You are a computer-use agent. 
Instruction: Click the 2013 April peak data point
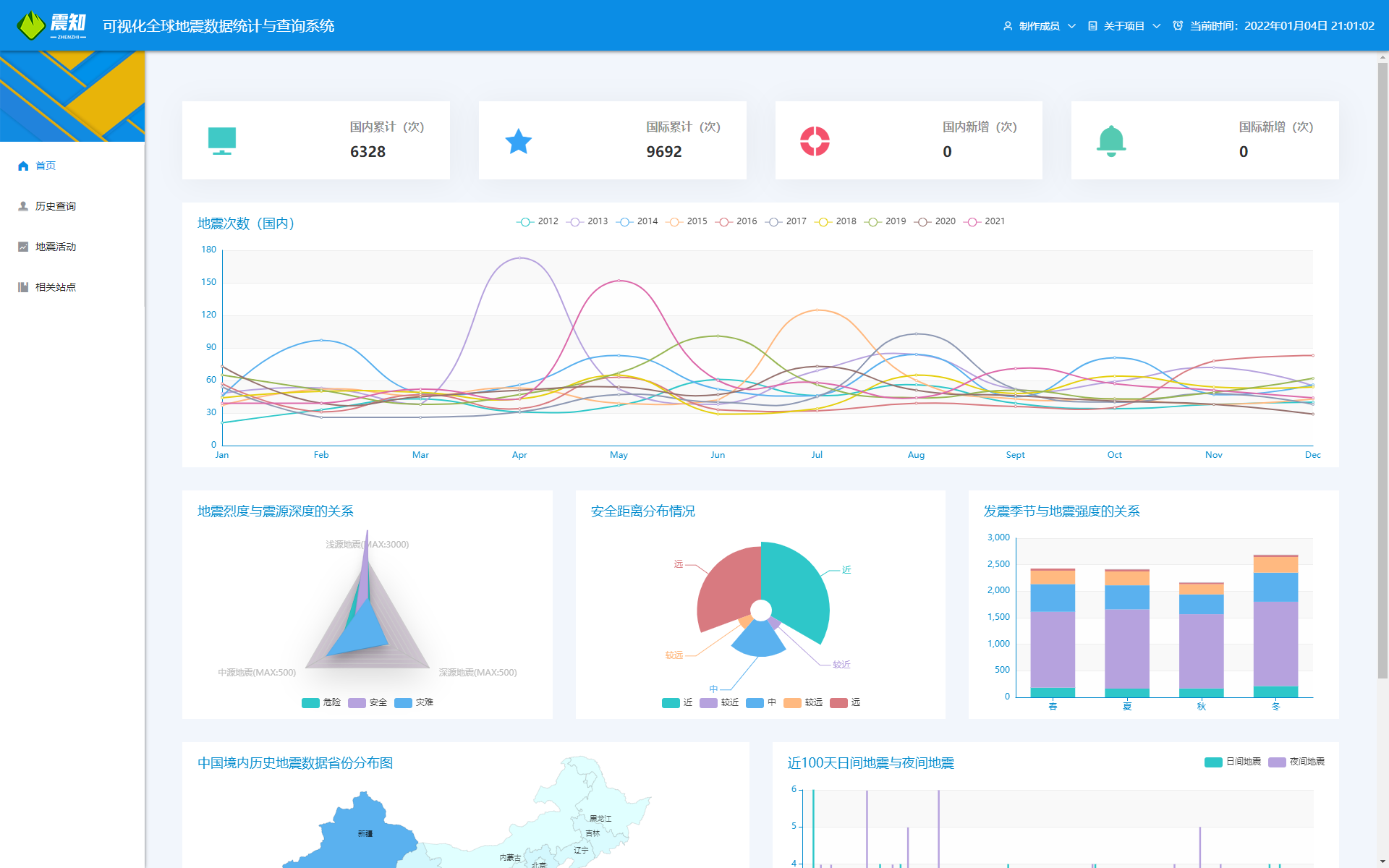pos(519,258)
